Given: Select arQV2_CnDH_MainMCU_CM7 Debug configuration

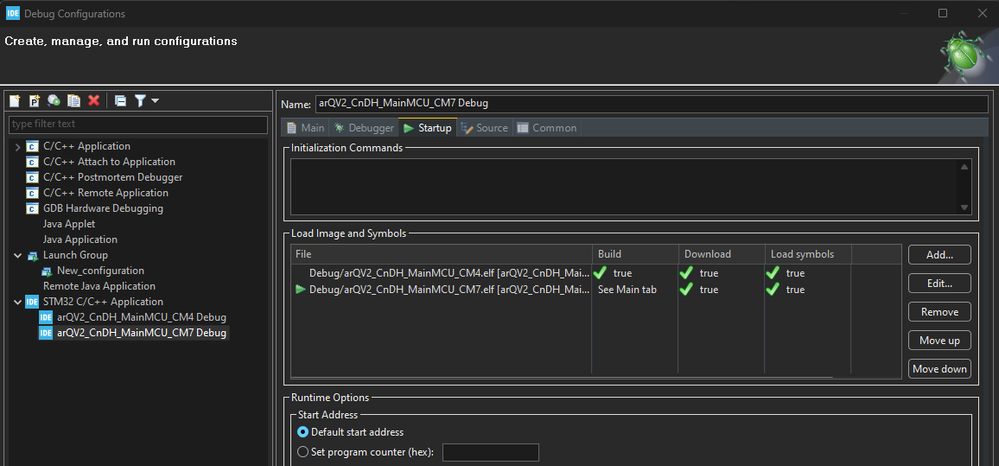Looking at the screenshot, I should point(141,333).
